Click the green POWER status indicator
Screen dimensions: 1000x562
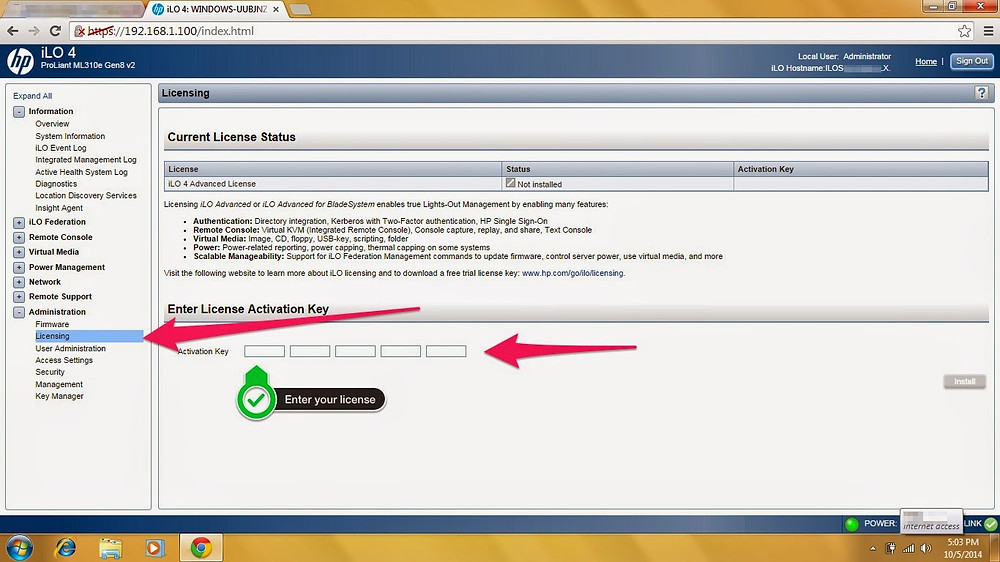851,524
